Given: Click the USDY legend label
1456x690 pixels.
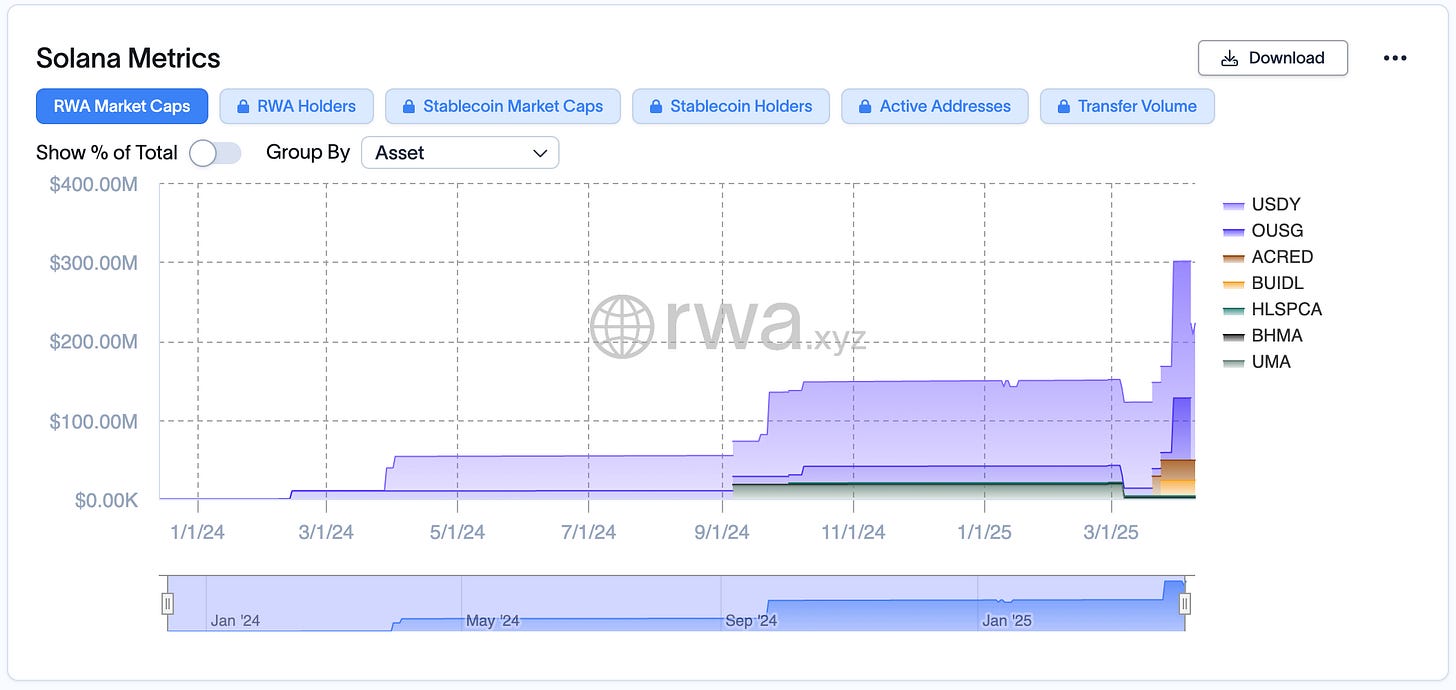Looking at the screenshot, I should point(1276,205).
